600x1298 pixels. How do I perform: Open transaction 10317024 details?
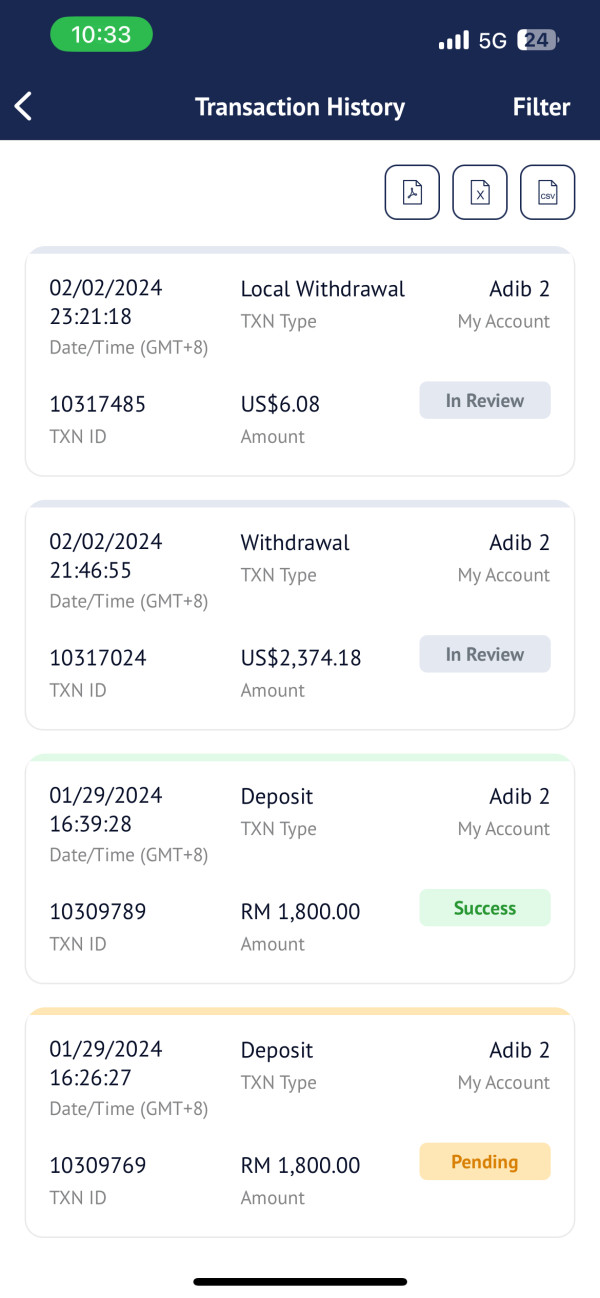pos(300,615)
